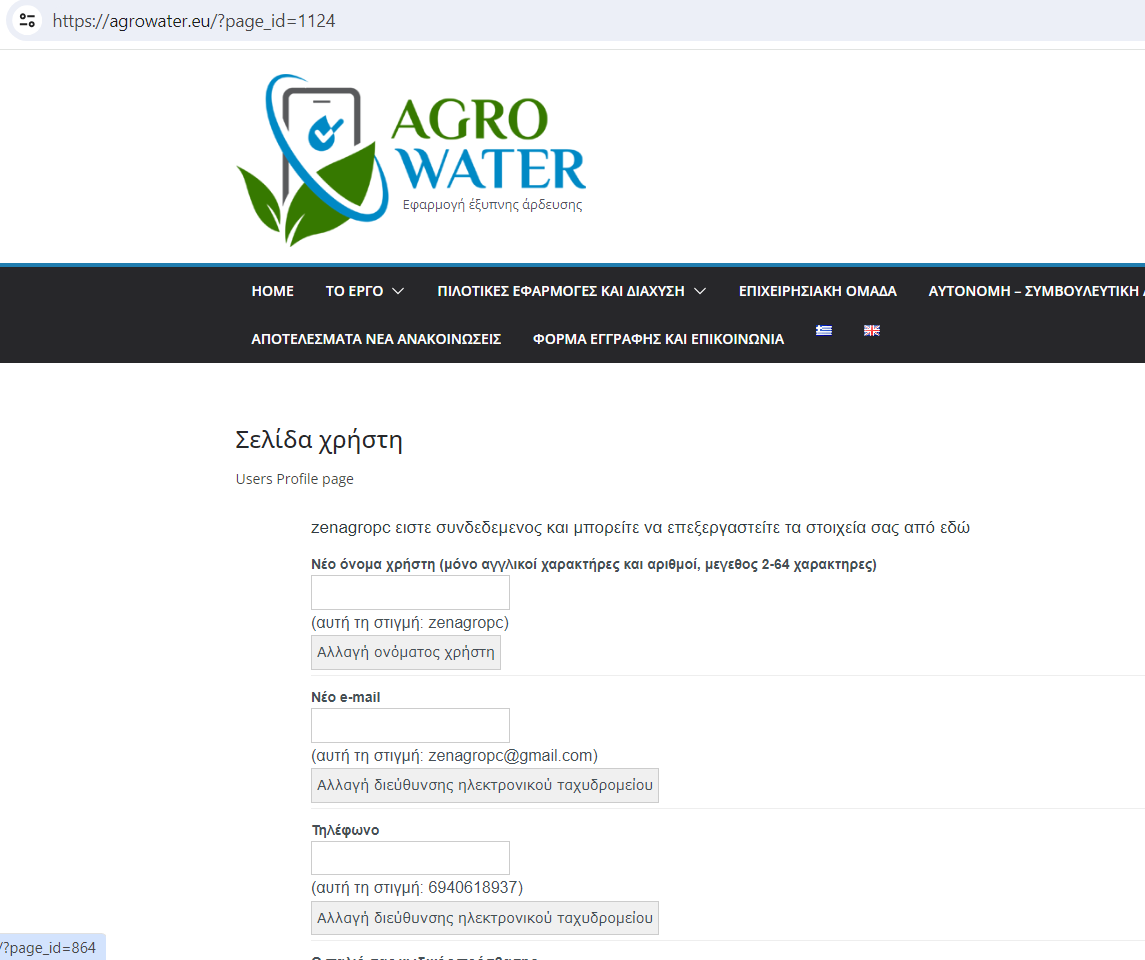This screenshot has width=1145, height=960.
Task: Open ΠΙΛΟΤΙΚΕΣ ΕΦΑΡΜΟΓΕΣ ΚΑΙ ΔΙΑΧΥΣΗ menu item
Action: (x=560, y=291)
